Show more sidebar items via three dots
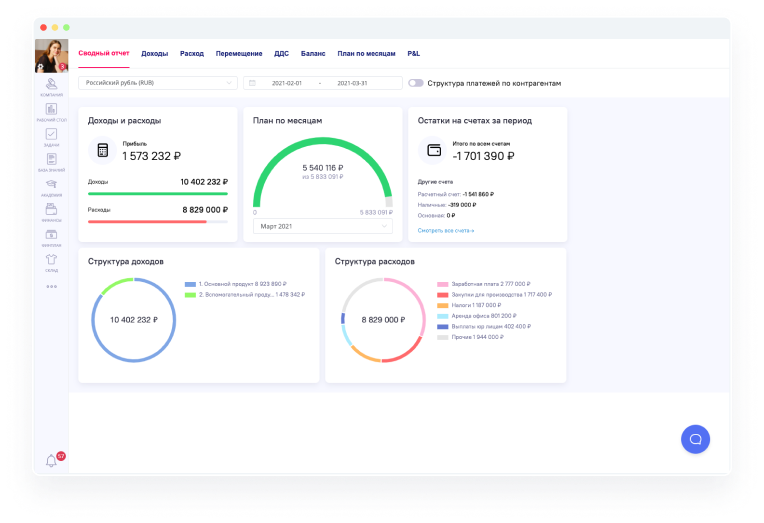 coord(52,287)
